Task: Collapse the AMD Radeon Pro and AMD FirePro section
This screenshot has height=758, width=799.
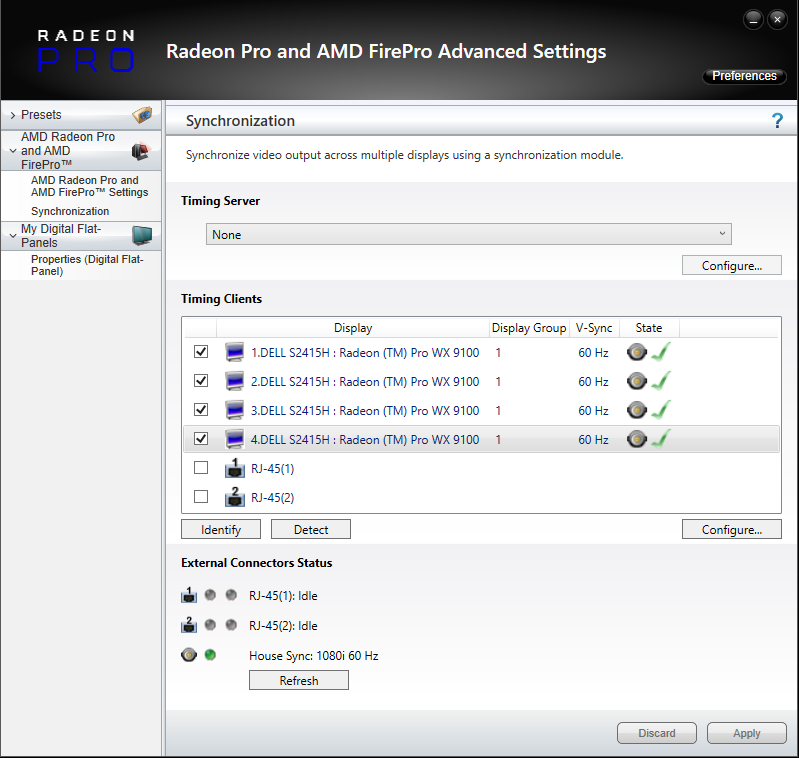Action: [x=13, y=151]
